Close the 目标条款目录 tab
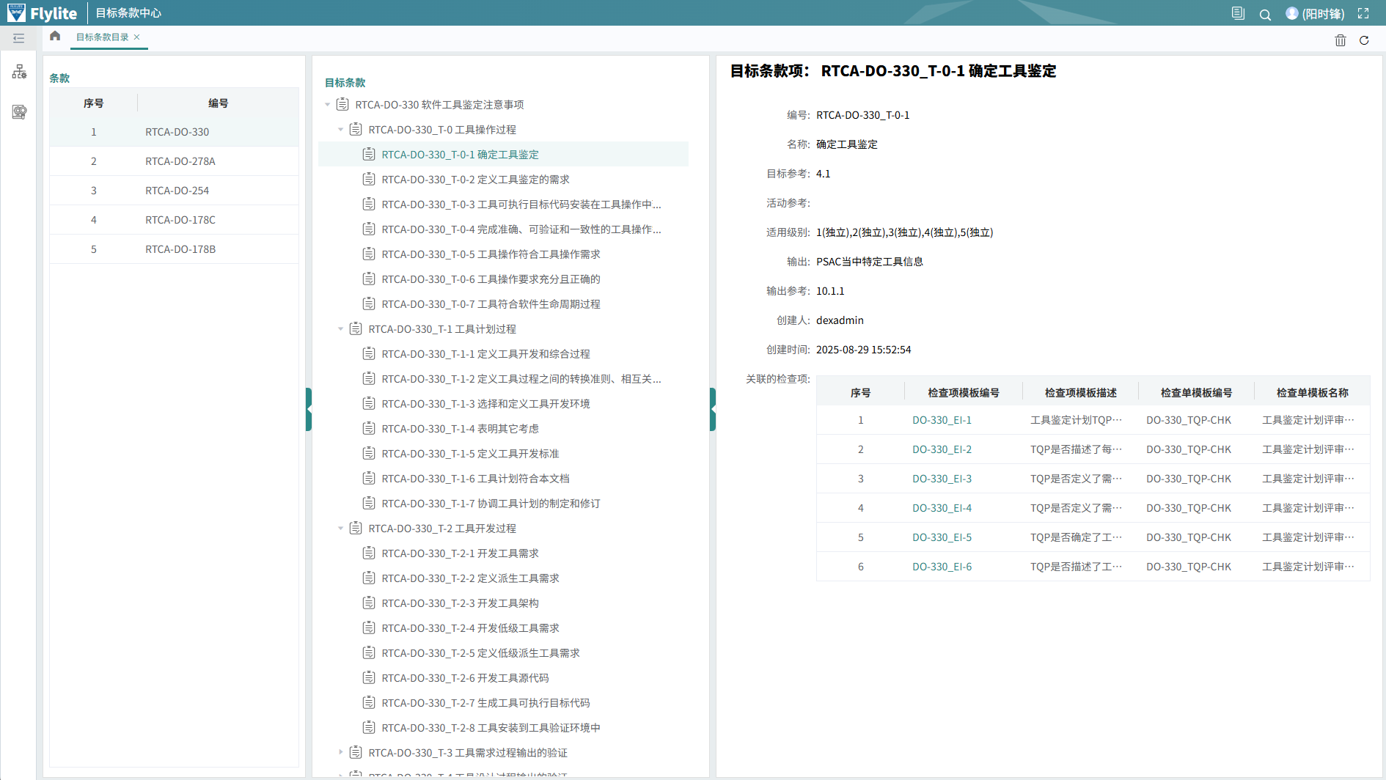Screen dimensions: 1386x780 coord(137,37)
